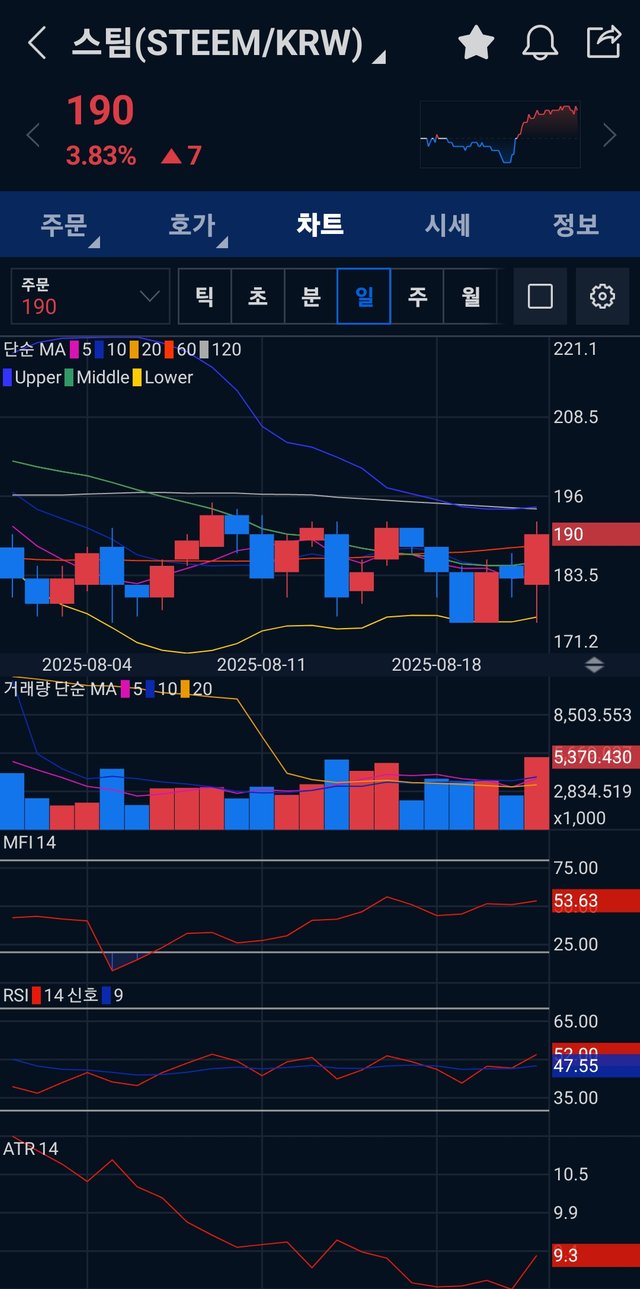This screenshot has height=1289, width=640.
Task: Tap the Upper band legend label
Action: coord(38,377)
